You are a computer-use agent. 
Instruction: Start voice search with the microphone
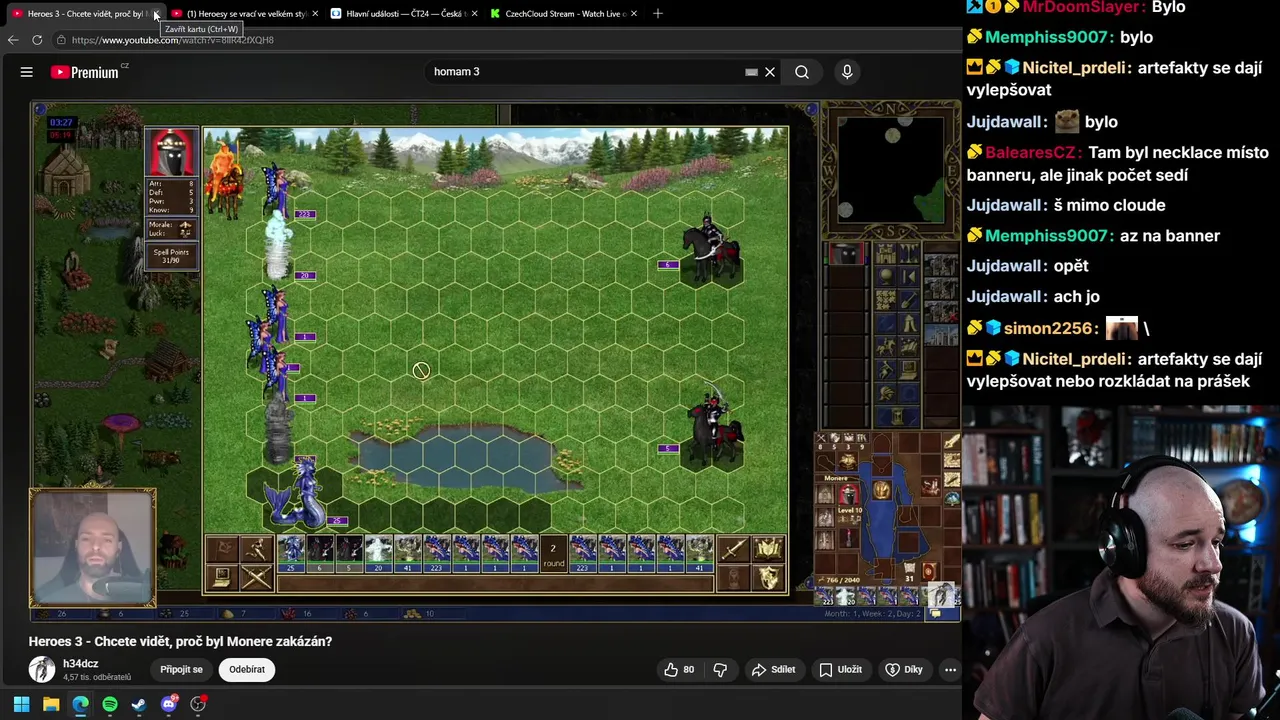[x=847, y=72]
